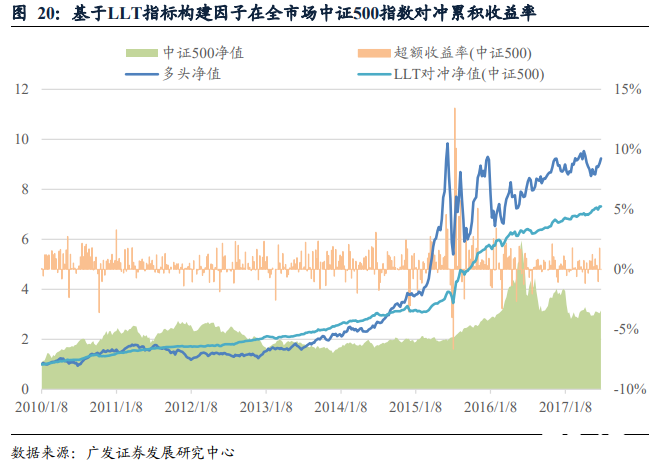This screenshot has height=460, width=654.
Task: Click x-axis date 2015/1/8
Action: (x=415, y=407)
